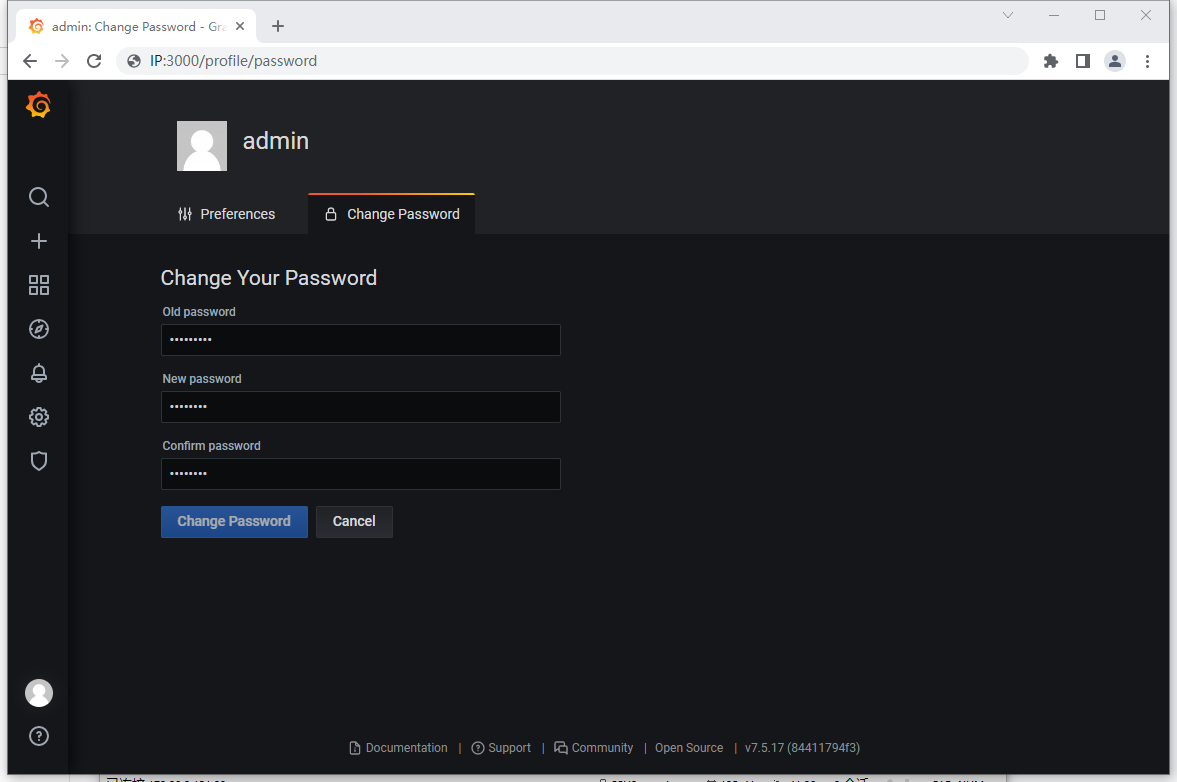Click the site info globe icon
This screenshot has height=782, width=1177.
coord(134,61)
